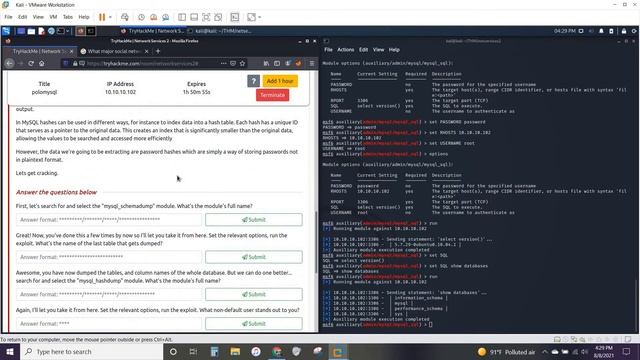This screenshot has height=360, width=640.
Task: Submit the mysql_schemadump module name answer
Action: tap(254, 220)
